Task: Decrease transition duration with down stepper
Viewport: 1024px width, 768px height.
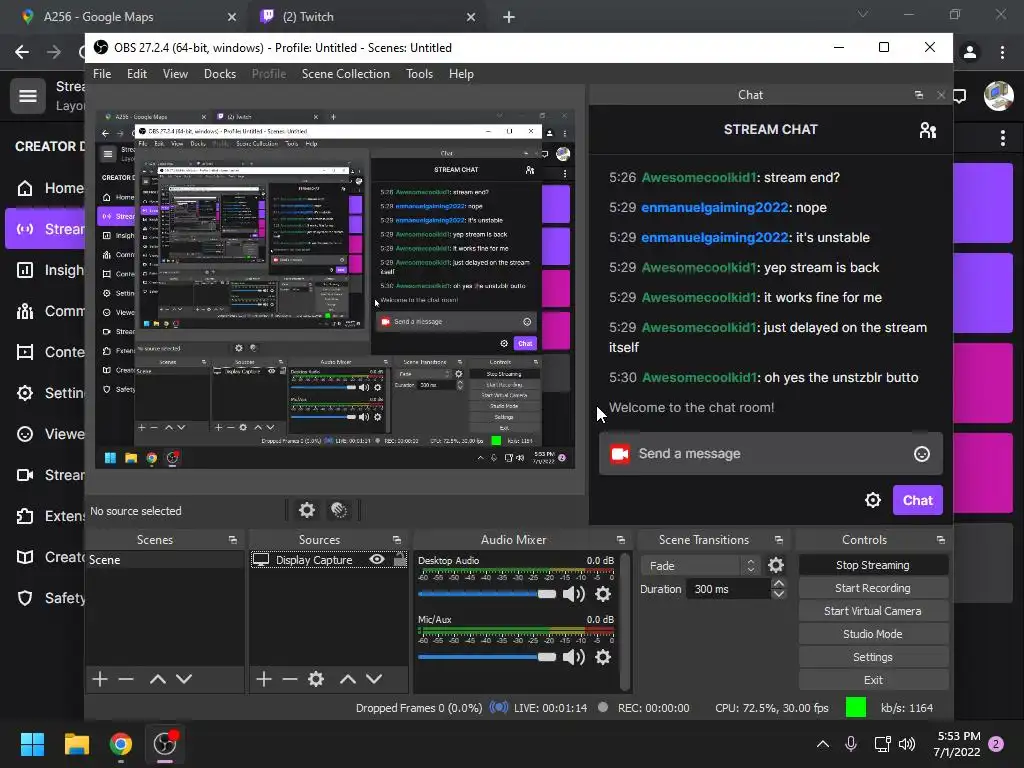Action: click(778, 594)
